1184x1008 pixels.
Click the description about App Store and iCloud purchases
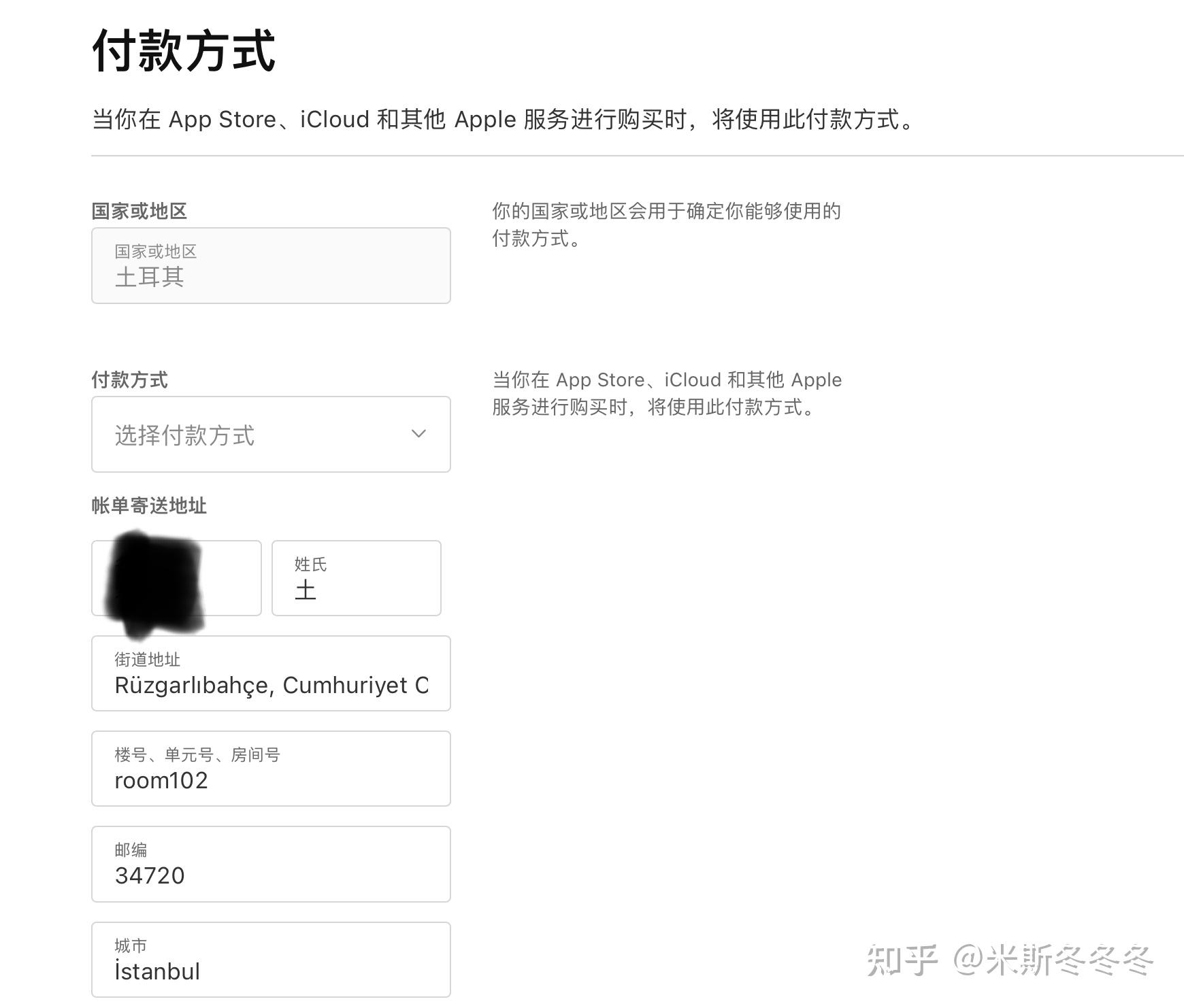click(501, 120)
